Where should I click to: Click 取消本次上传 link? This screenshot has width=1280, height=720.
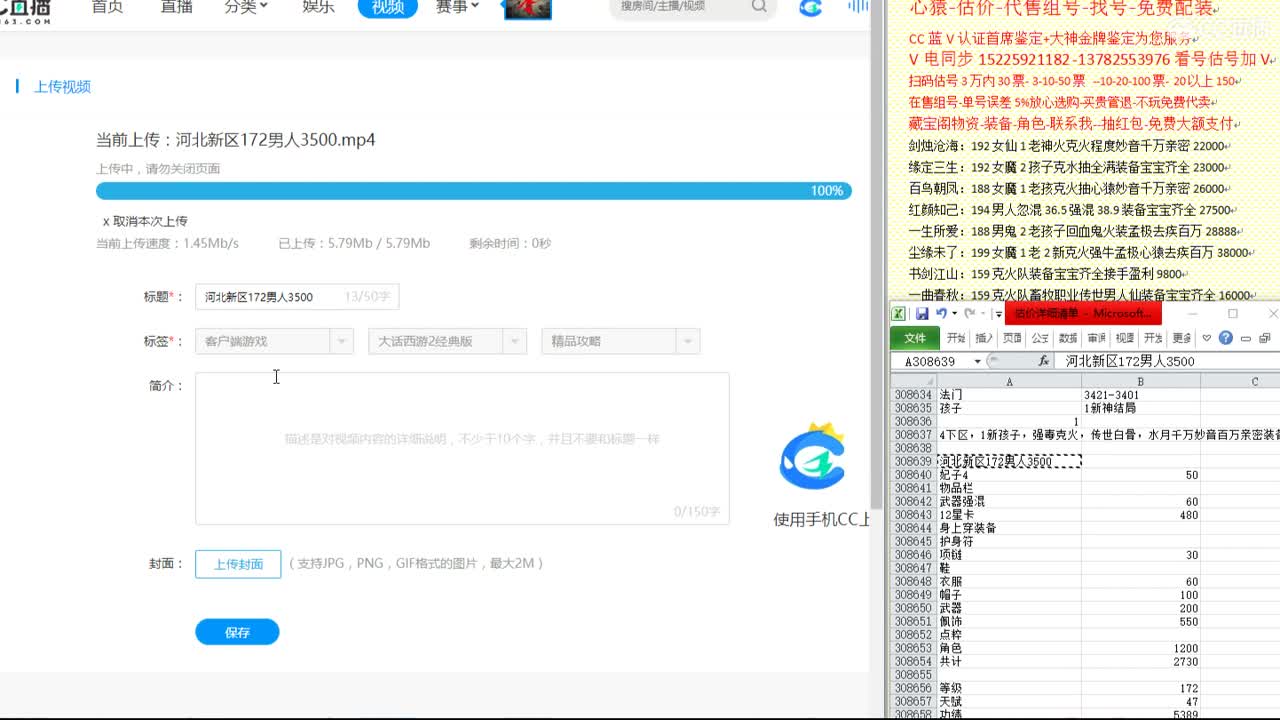click(145, 221)
